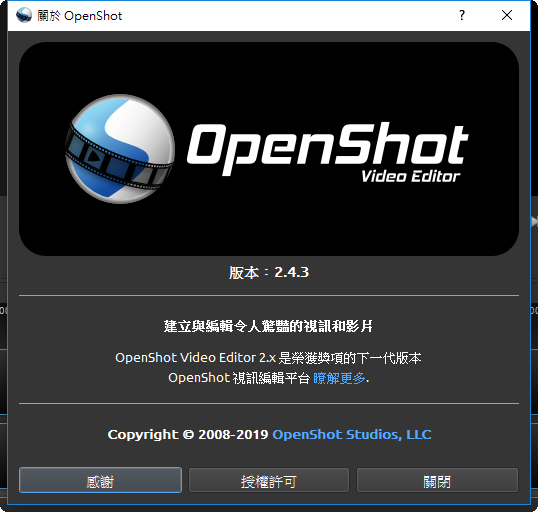Open the OpenShot Studios, LLC link
This screenshot has width=538, height=512.
[352, 434]
